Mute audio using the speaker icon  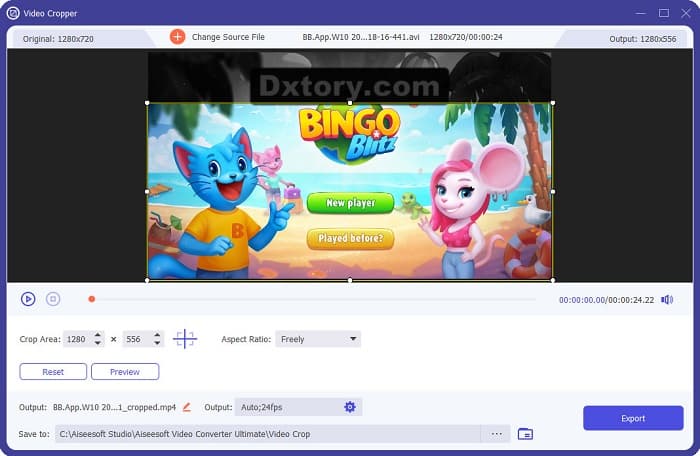(667, 300)
